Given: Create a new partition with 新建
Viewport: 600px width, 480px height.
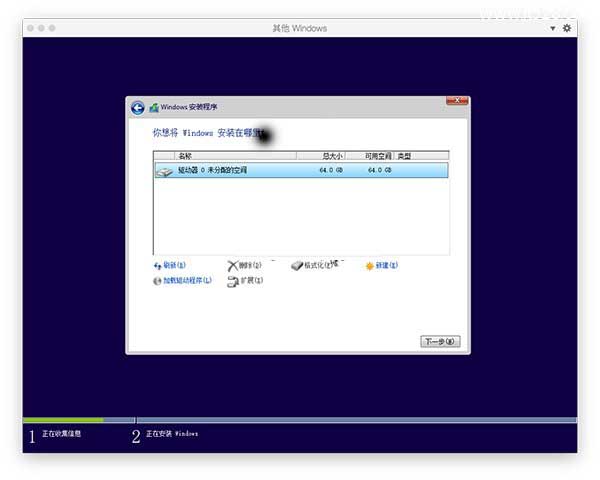Looking at the screenshot, I should 382,265.
